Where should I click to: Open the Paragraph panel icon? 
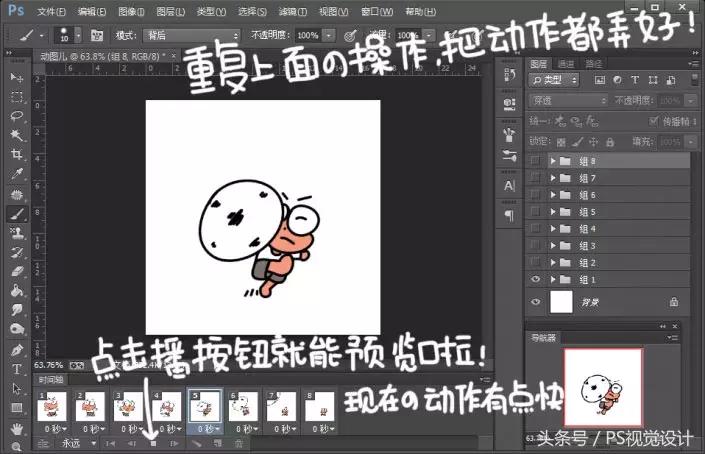pos(509,215)
